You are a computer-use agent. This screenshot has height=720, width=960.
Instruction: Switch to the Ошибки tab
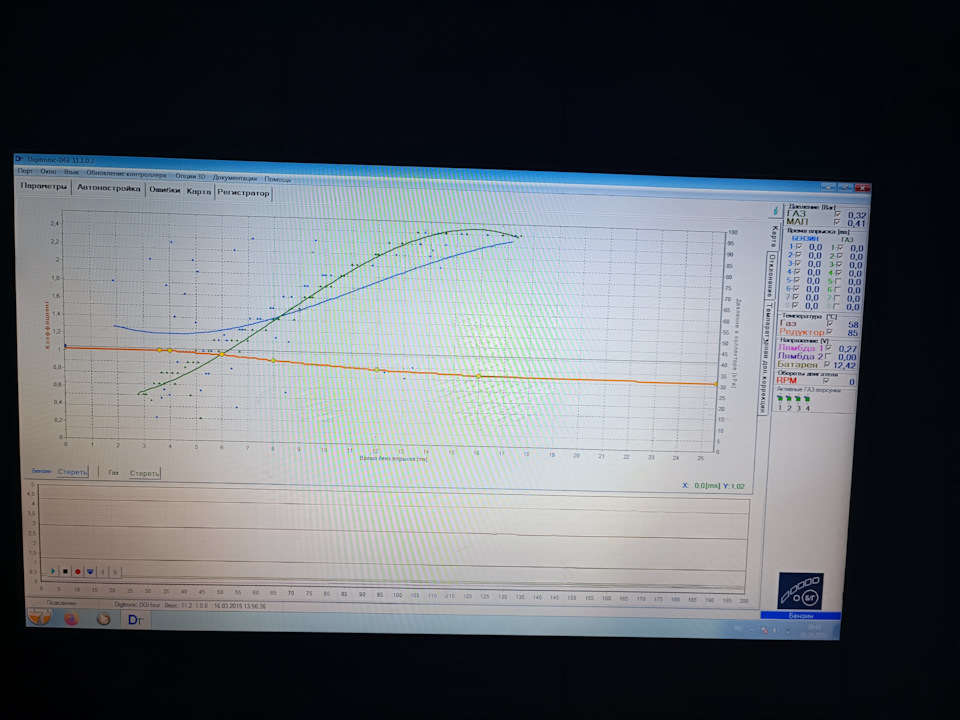tap(165, 190)
